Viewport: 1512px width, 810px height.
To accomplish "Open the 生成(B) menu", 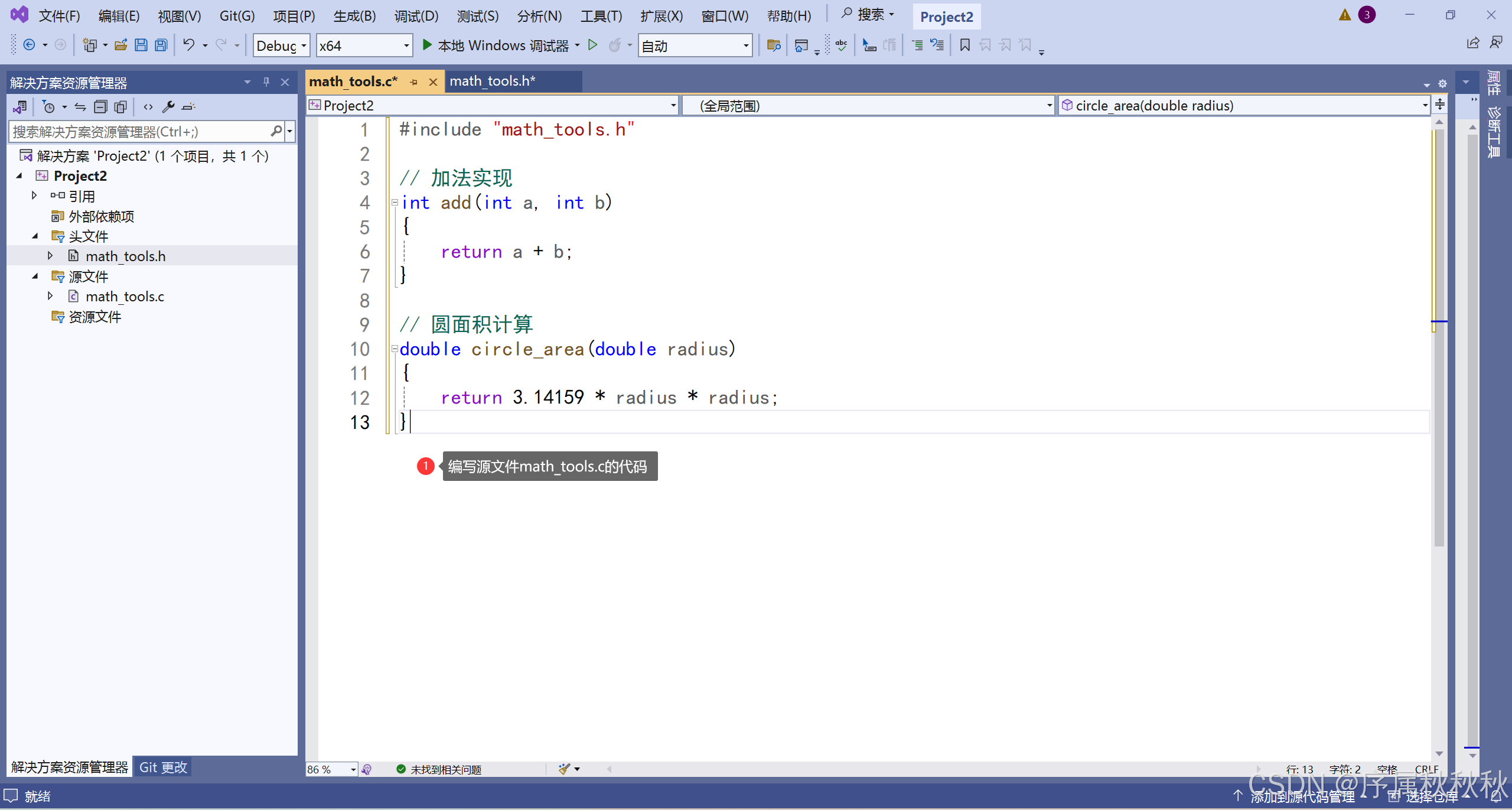I will coord(354,16).
